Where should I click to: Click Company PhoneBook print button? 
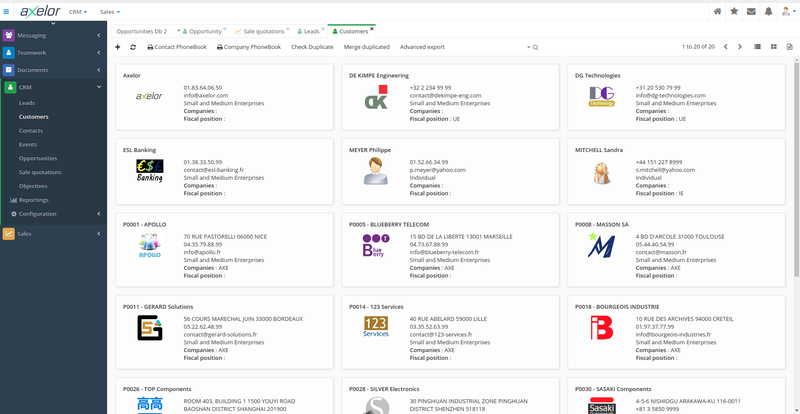pyautogui.click(x=249, y=47)
